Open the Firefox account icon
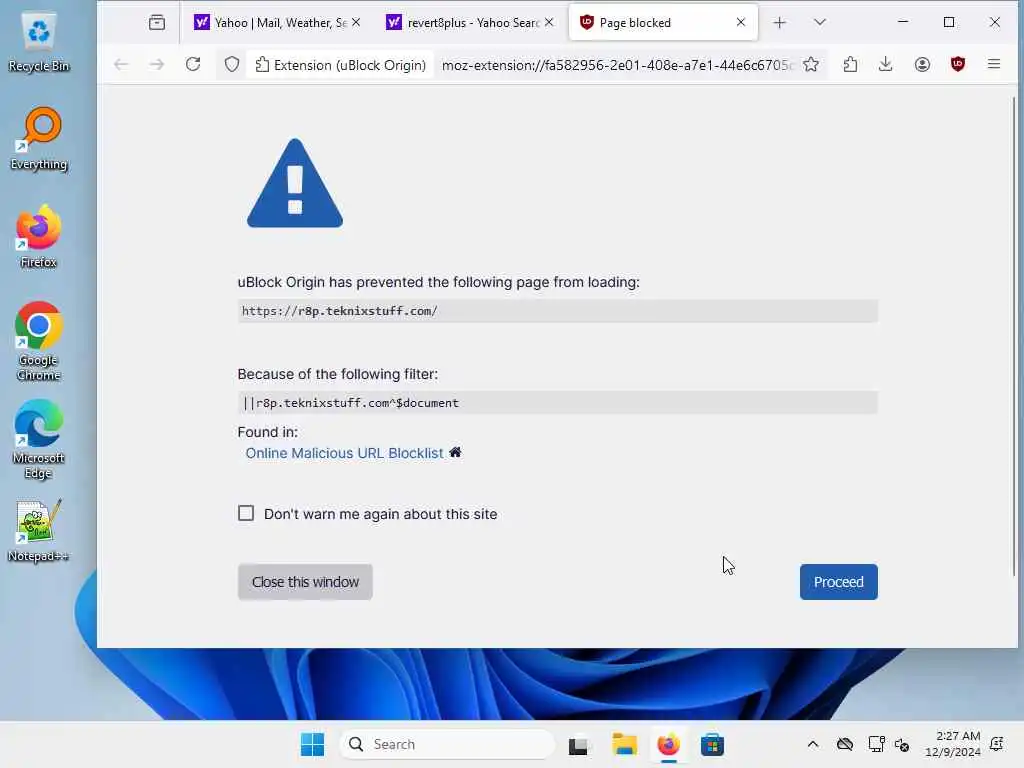Screen dimensions: 1024x768 pos(922,64)
